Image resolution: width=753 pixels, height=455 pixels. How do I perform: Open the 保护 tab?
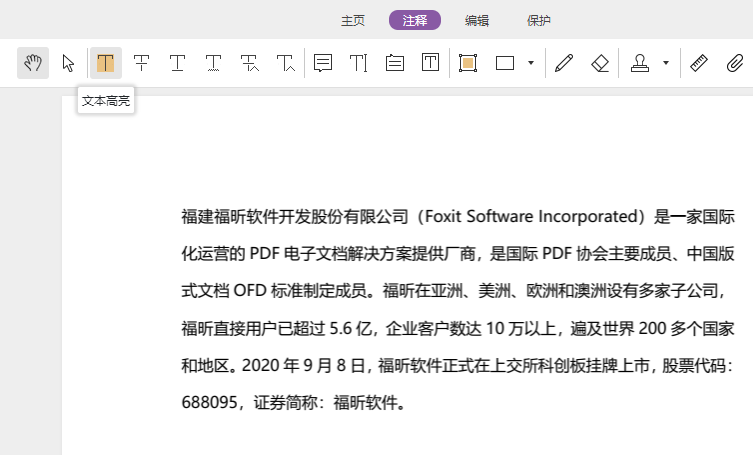tap(539, 21)
